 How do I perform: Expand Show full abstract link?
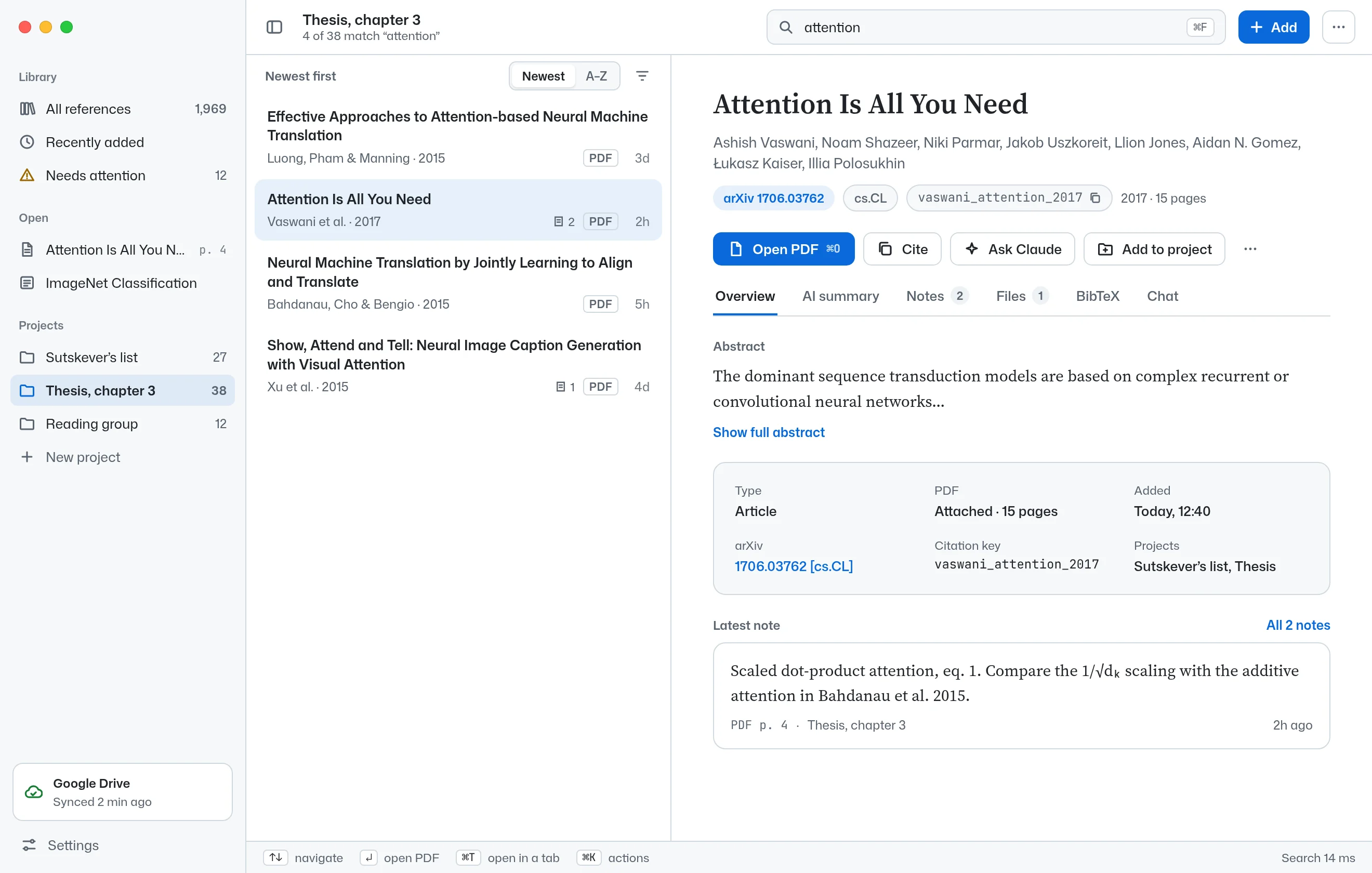point(769,432)
